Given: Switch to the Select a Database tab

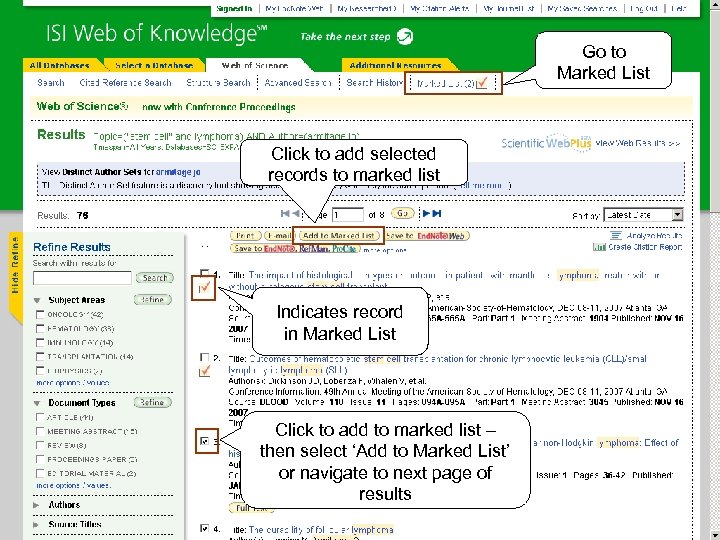Looking at the screenshot, I should (154, 65).
